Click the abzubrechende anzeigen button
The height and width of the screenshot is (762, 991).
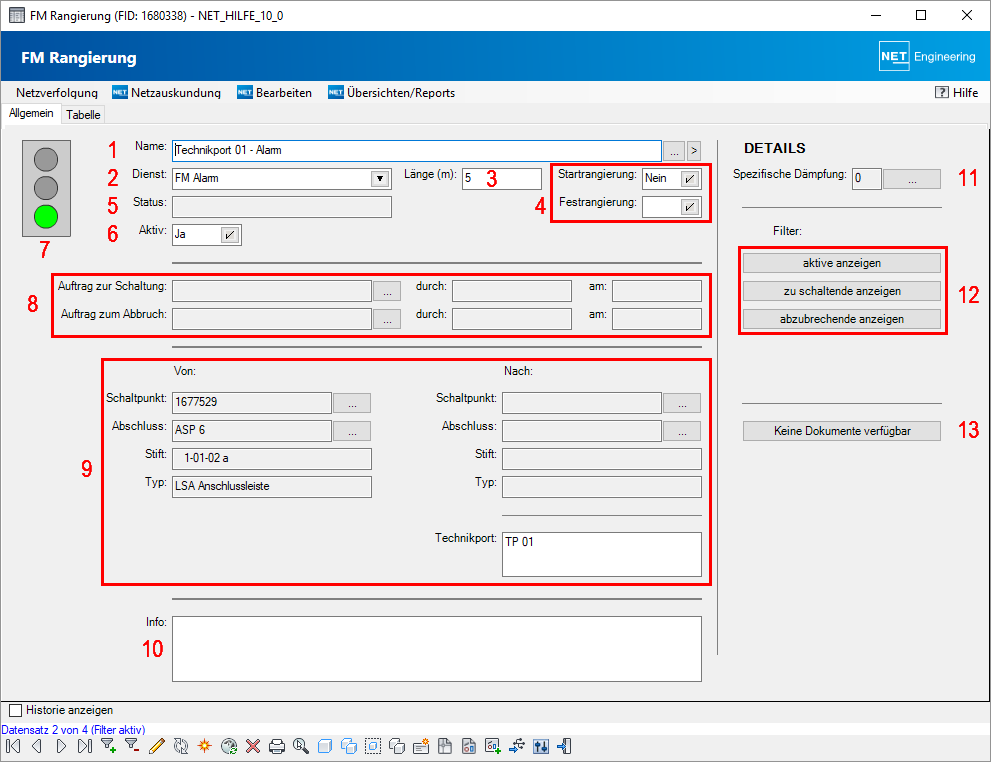(842, 319)
